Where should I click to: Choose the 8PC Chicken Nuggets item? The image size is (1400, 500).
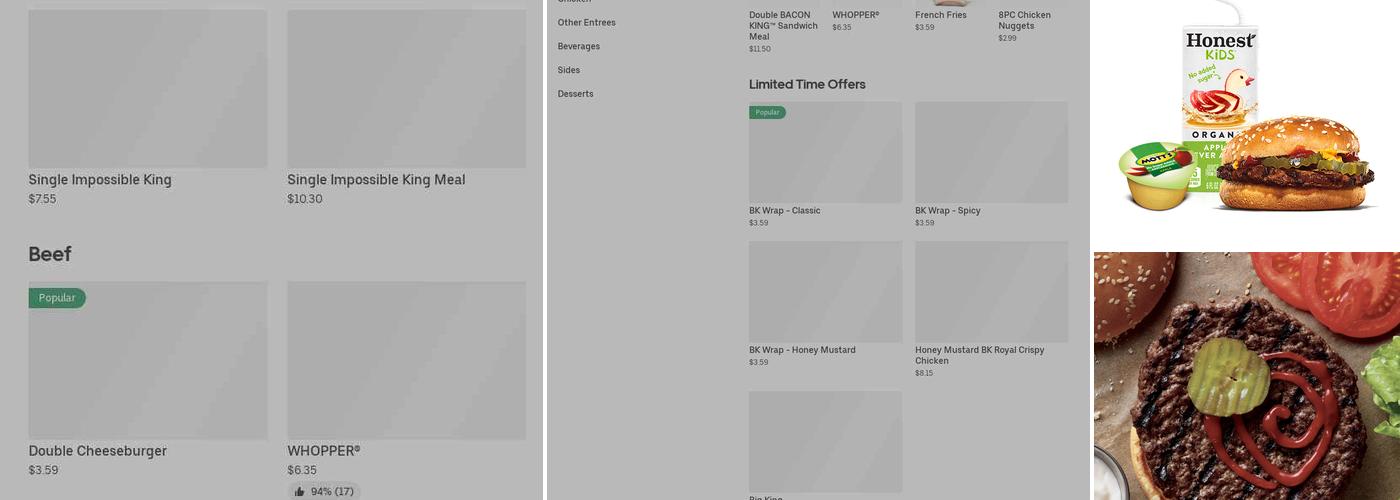tap(1024, 21)
